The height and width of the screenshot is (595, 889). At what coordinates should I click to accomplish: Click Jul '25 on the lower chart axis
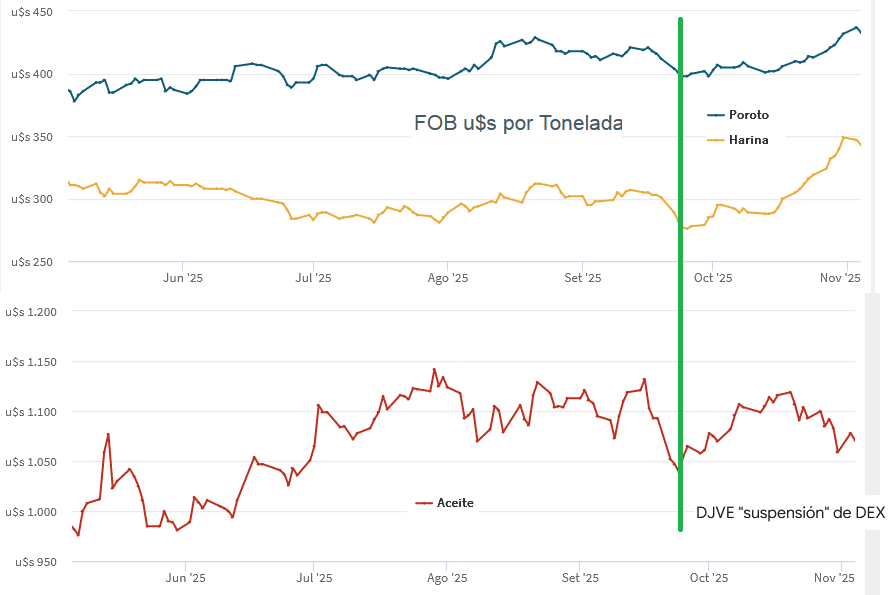point(314,578)
